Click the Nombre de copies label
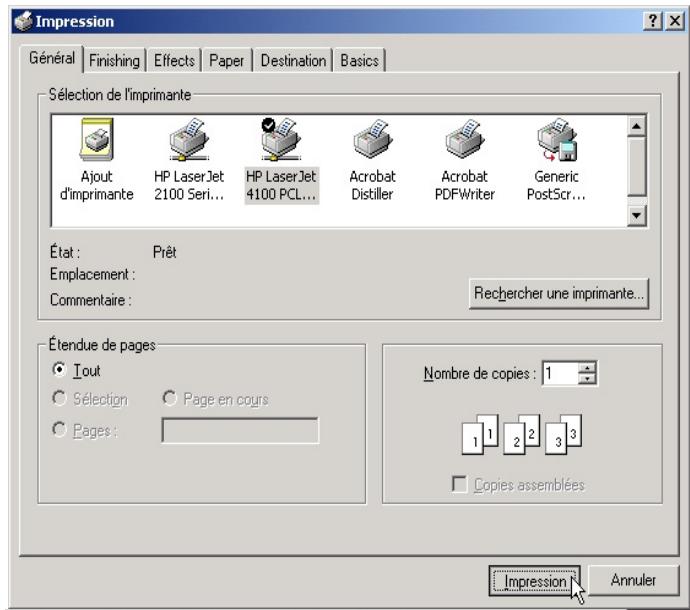Viewport: 690px width, 610px height. [x=480, y=373]
